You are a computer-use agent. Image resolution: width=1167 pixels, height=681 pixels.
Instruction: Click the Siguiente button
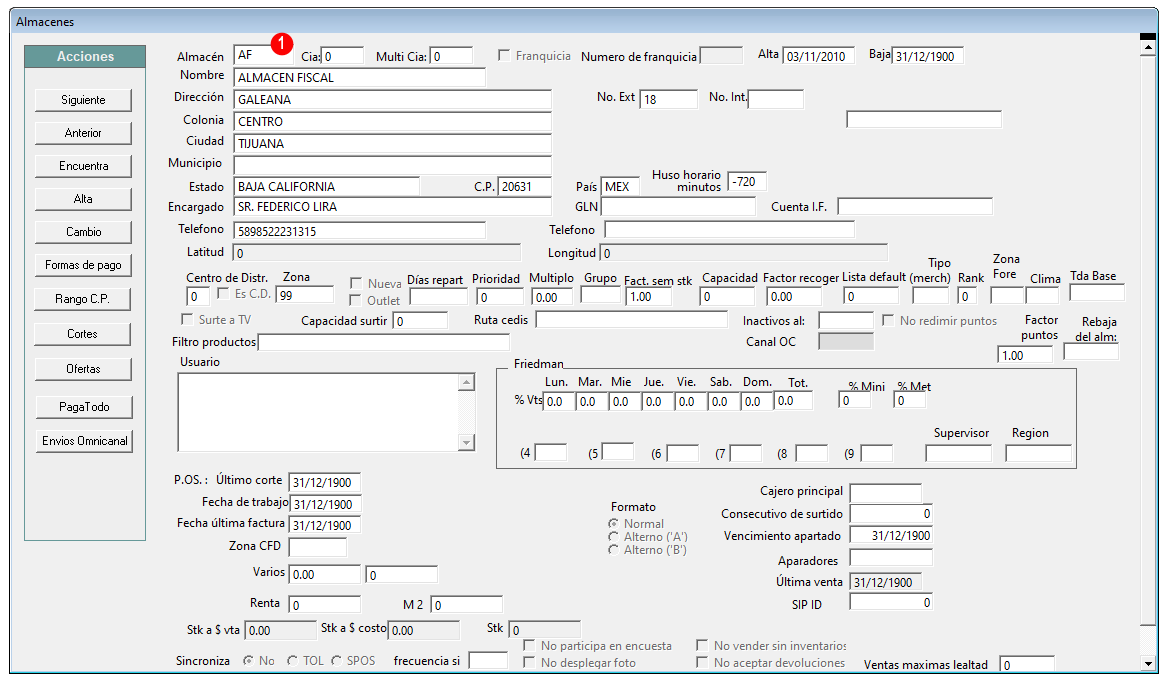click(x=83, y=100)
